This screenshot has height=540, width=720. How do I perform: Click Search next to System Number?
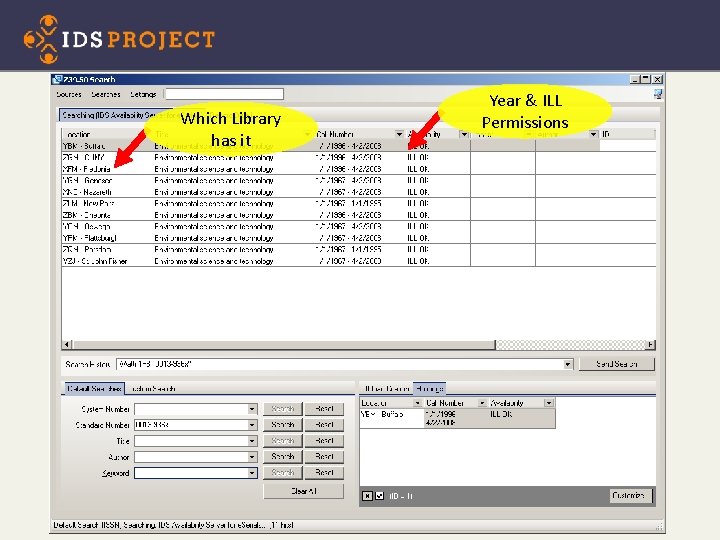coord(282,409)
